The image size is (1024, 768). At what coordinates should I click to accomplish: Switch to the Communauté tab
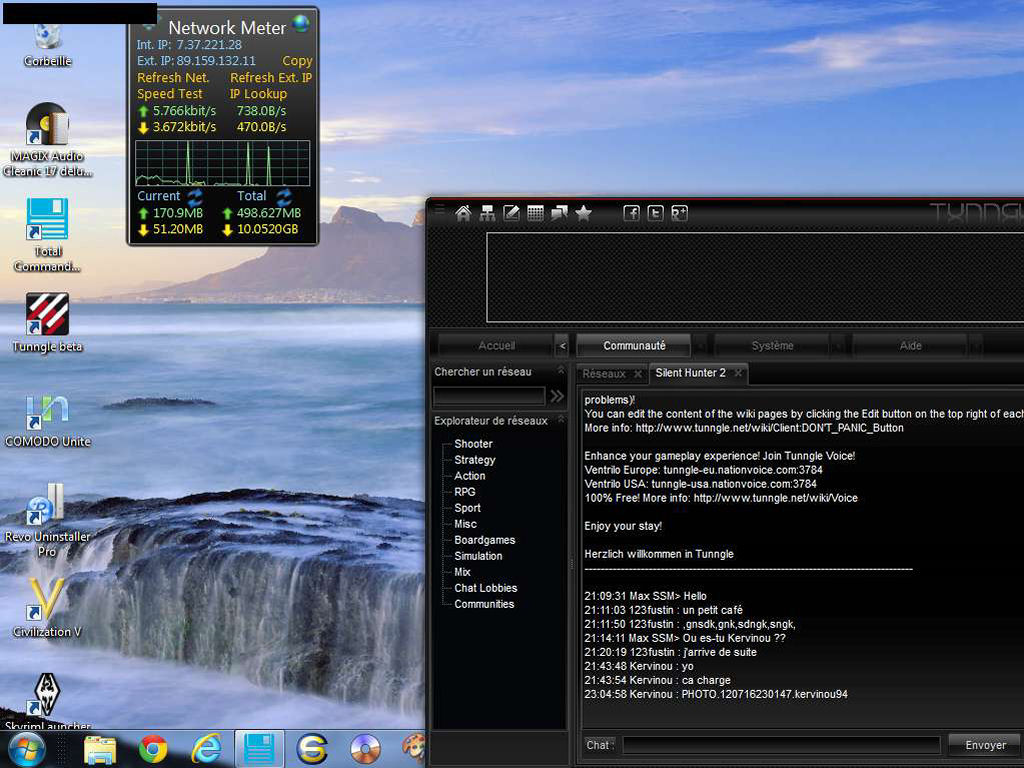click(634, 345)
